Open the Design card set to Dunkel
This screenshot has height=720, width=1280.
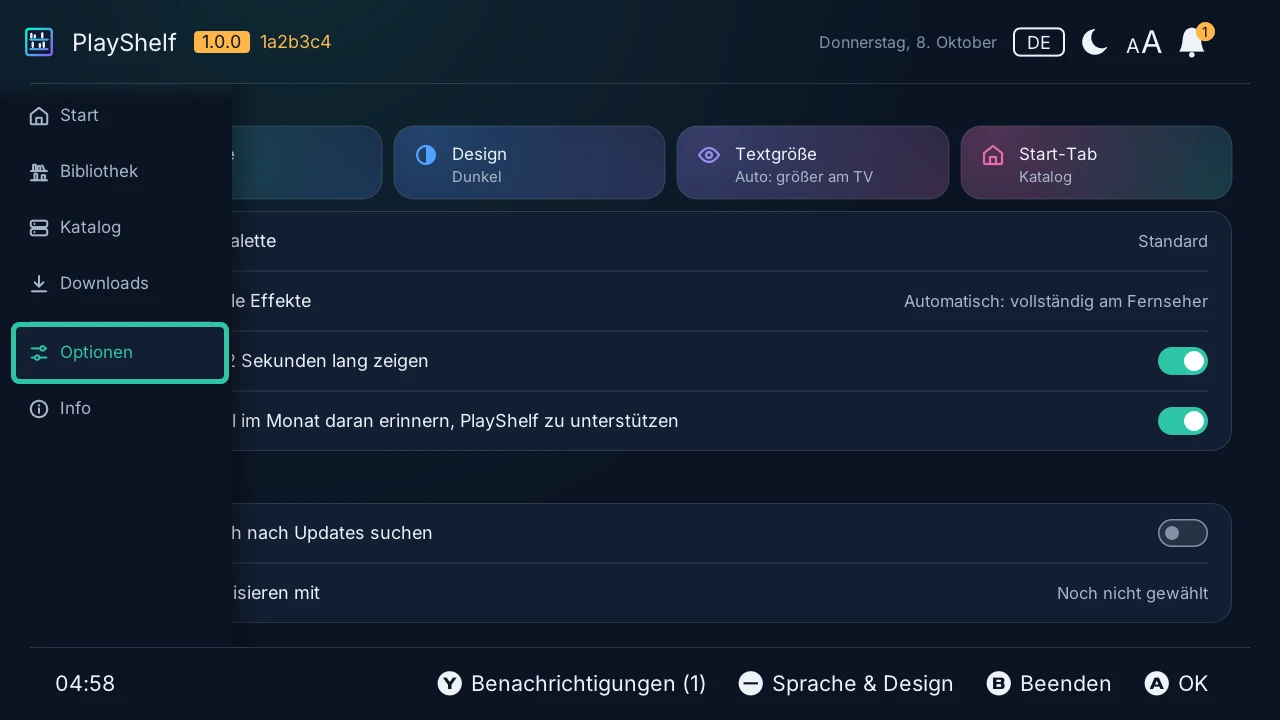(x=529, y=163)
